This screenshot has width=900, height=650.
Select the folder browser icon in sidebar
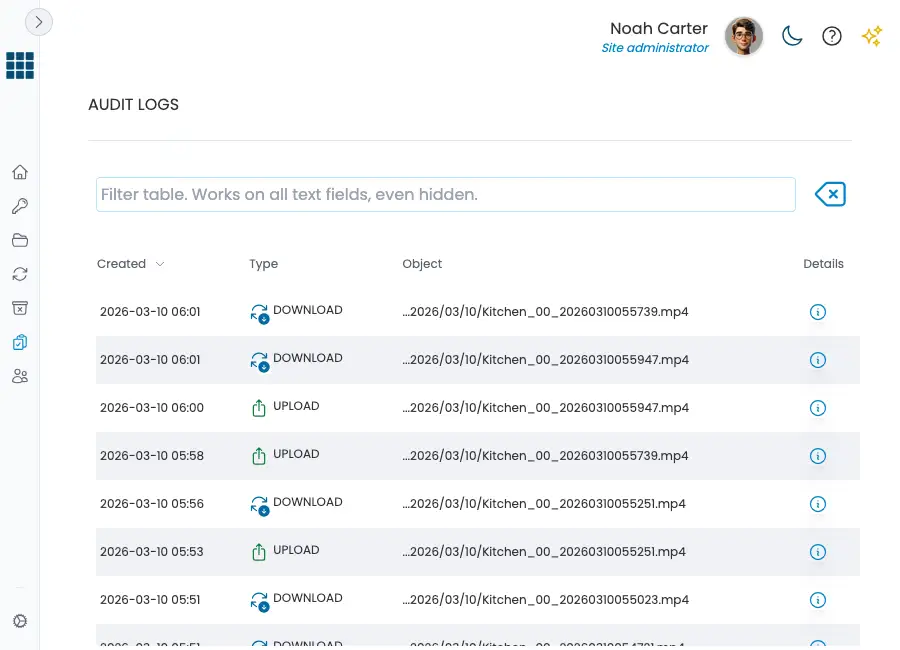20,240
